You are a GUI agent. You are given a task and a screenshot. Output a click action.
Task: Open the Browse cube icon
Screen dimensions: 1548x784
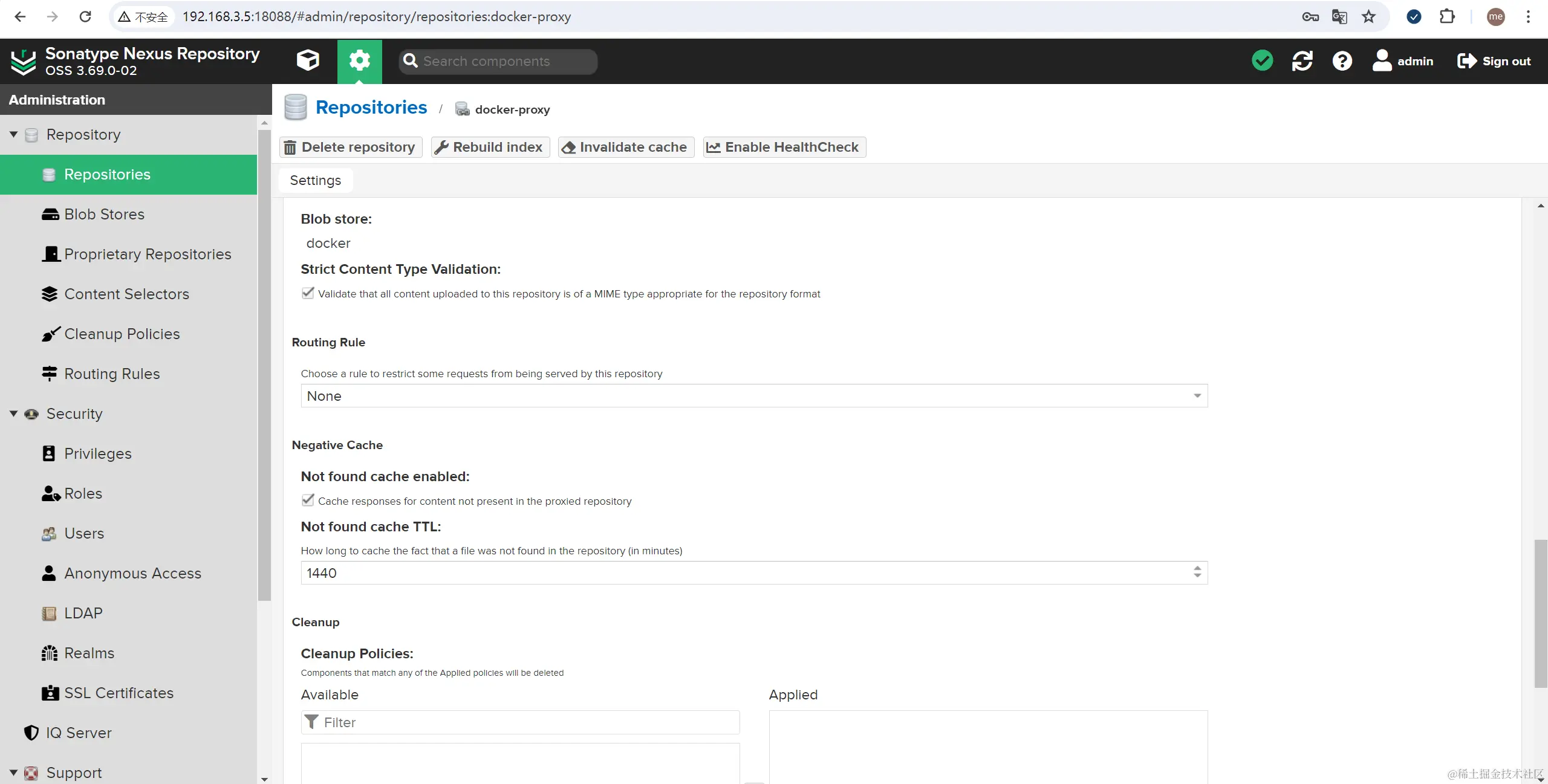pyautogui.click(x=308, y=60)
